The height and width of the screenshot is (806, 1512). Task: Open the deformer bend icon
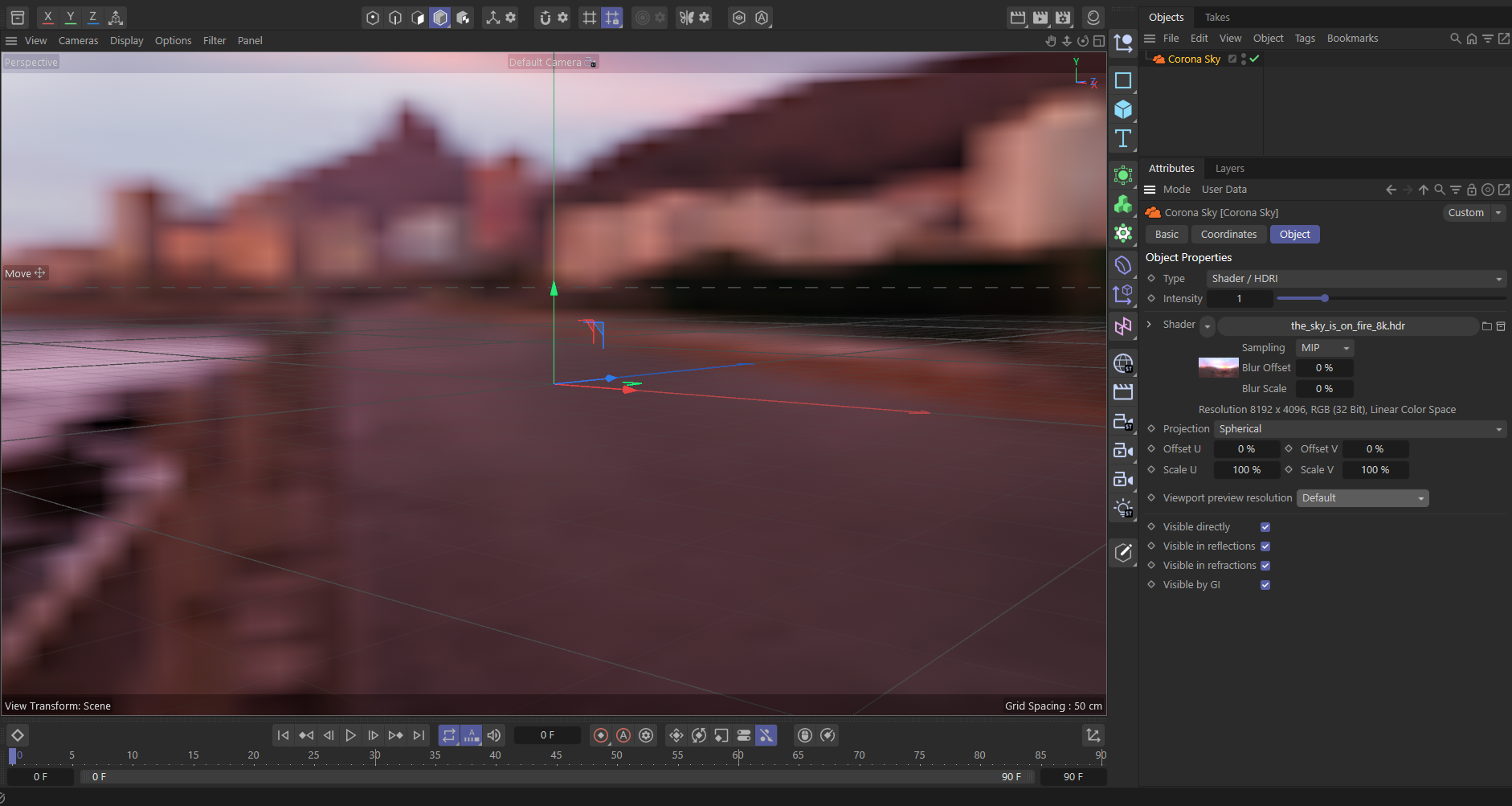point(1123,265)
